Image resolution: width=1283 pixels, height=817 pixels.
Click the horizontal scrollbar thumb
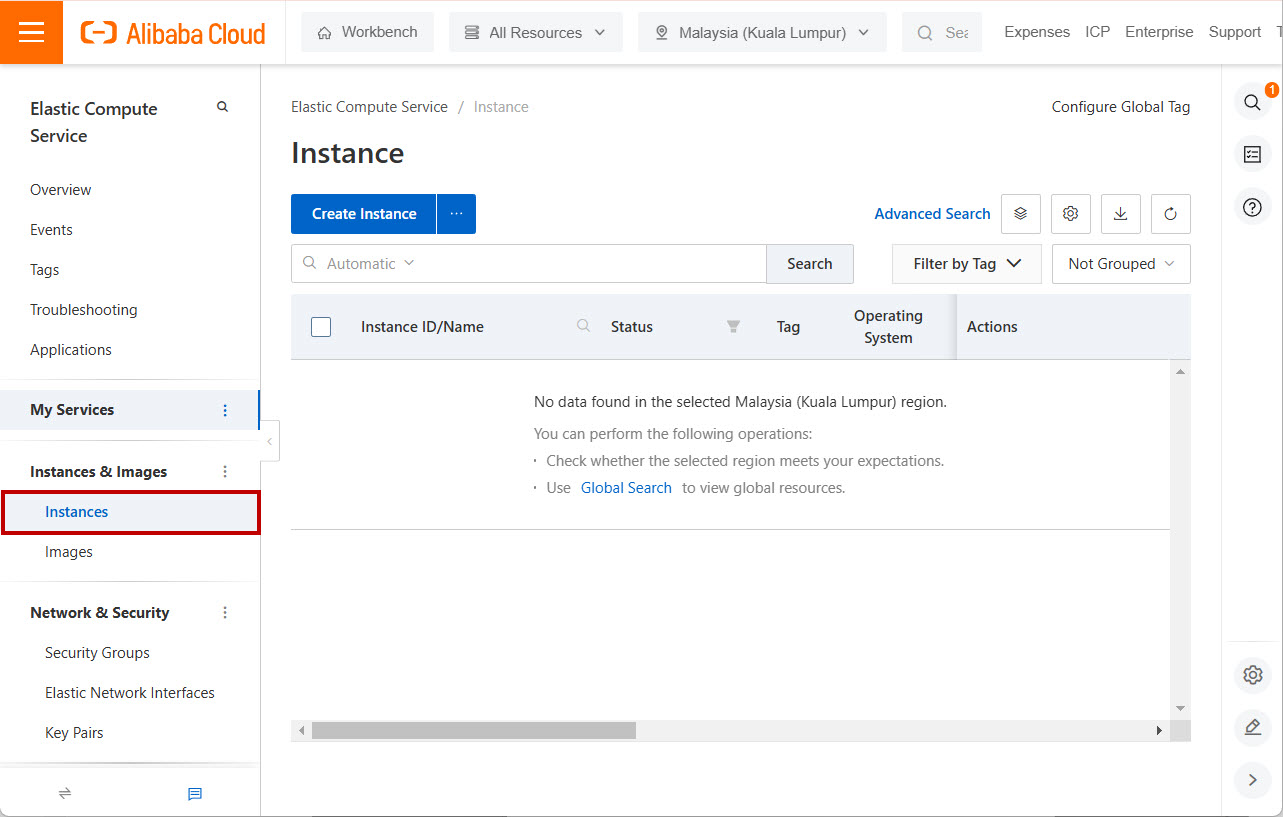point(473,731)
